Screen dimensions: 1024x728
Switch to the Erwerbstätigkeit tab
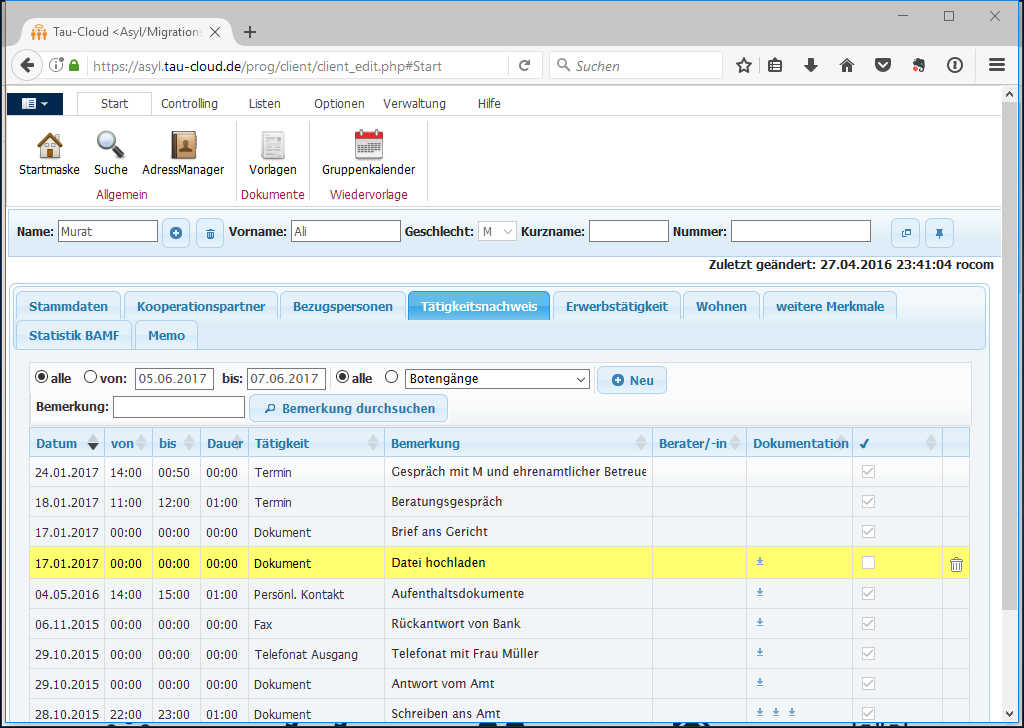point(616,306)
